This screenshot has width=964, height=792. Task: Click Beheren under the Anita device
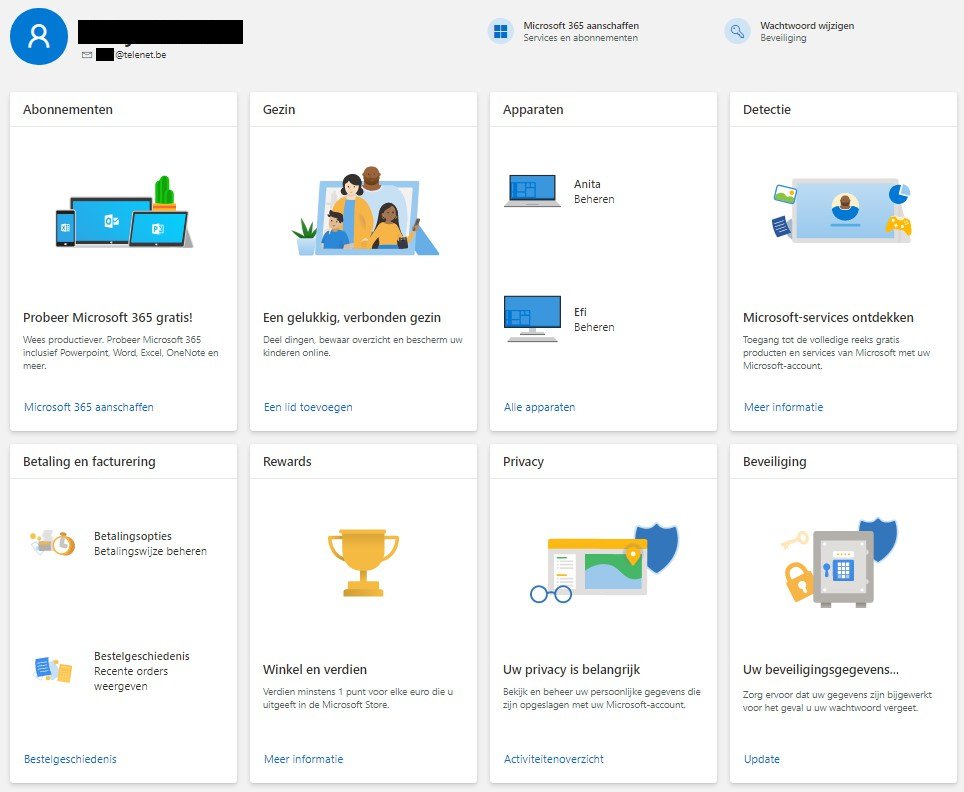594,199
